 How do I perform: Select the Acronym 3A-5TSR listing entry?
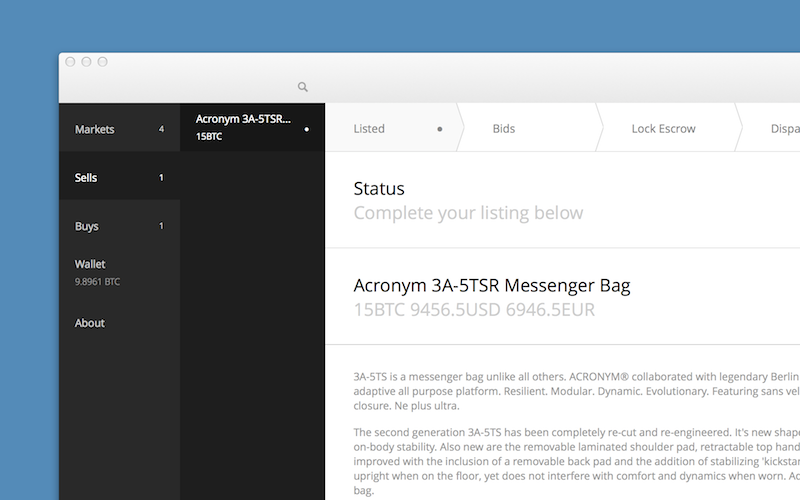click(253, 127)
